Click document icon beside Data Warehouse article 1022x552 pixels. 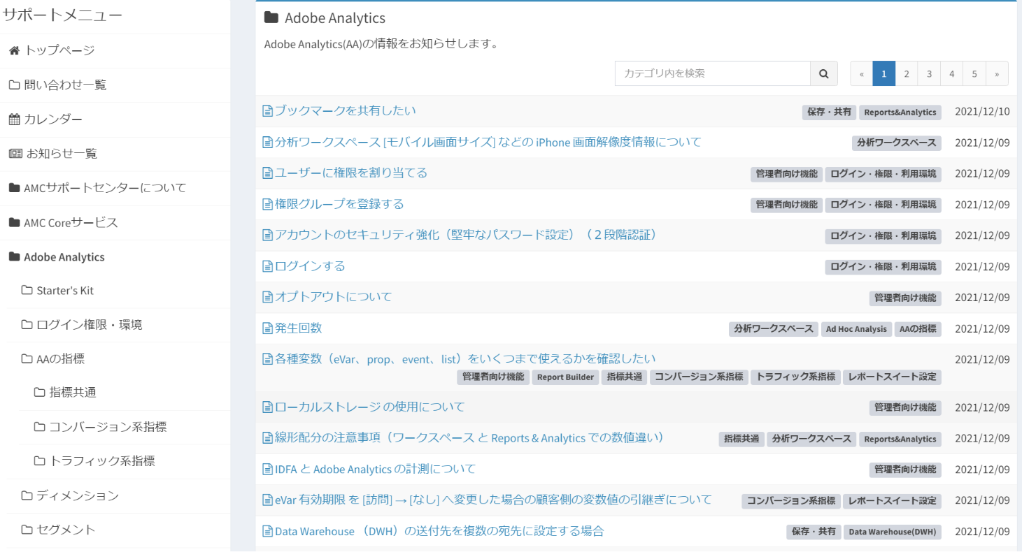[x=267, y=532]
